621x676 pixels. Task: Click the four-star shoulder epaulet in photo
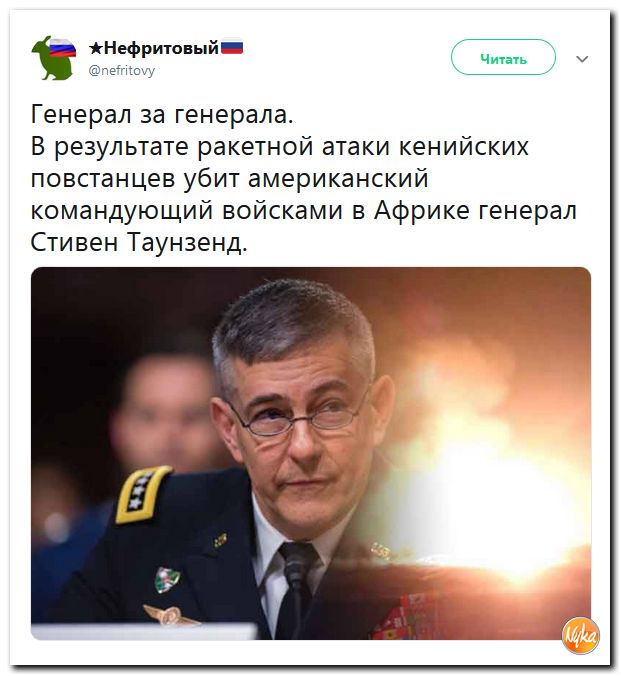[x=141, y=494]
